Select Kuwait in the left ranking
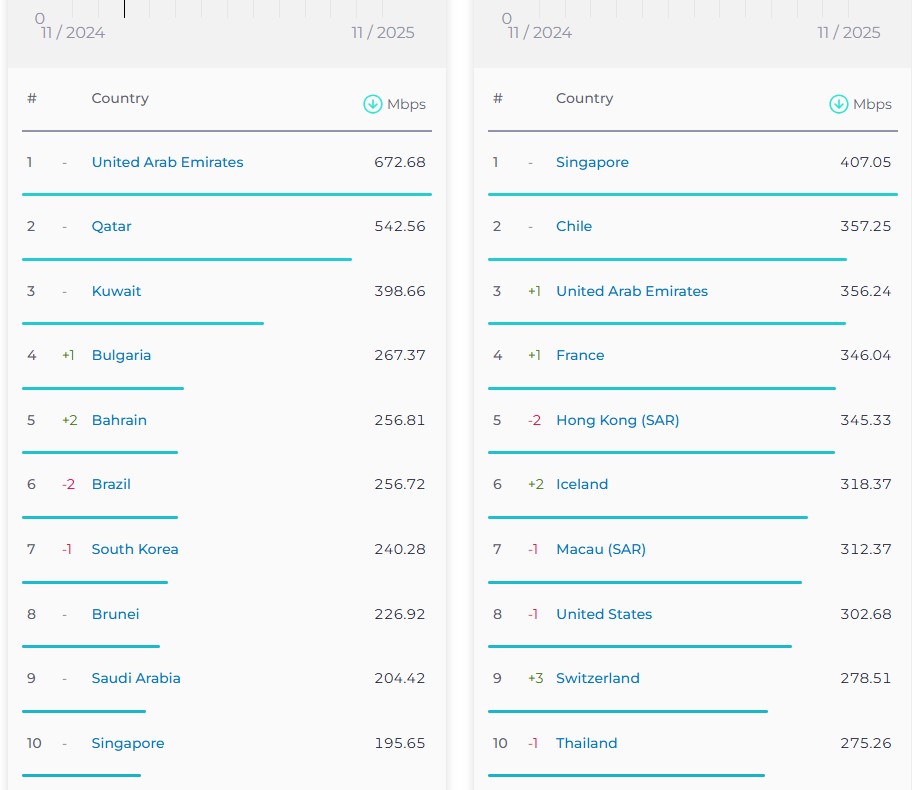The height and width of the screenshot is (790, 912). pyautogui.click(x=116, y=291)
